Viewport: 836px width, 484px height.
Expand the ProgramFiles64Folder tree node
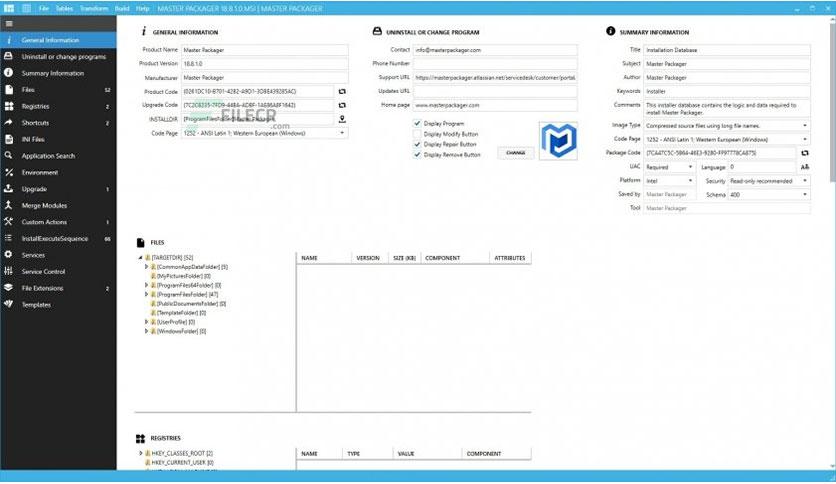pos(147,285)
